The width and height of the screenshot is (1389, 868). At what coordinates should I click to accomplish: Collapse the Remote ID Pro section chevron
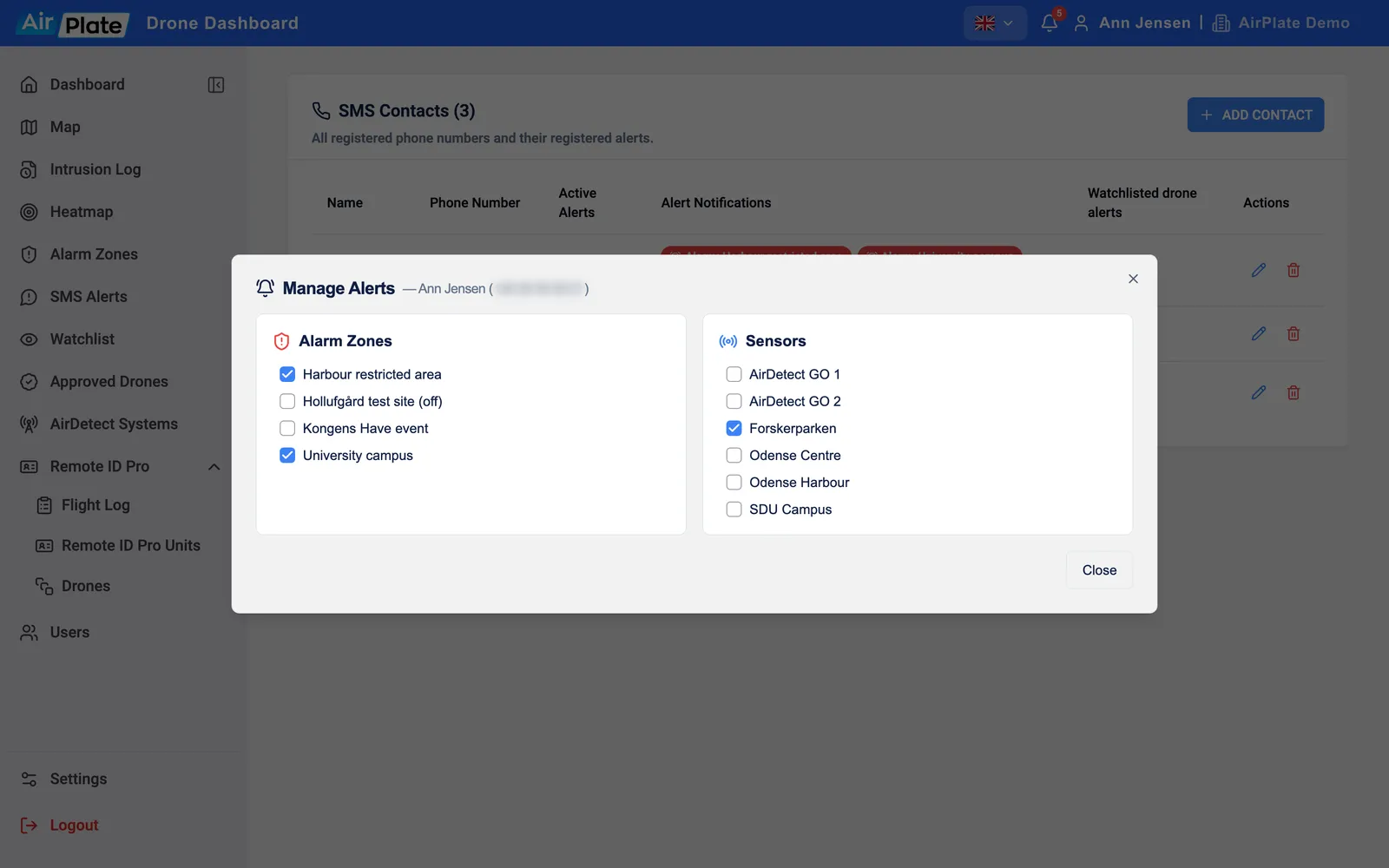[x=214, y=467]
